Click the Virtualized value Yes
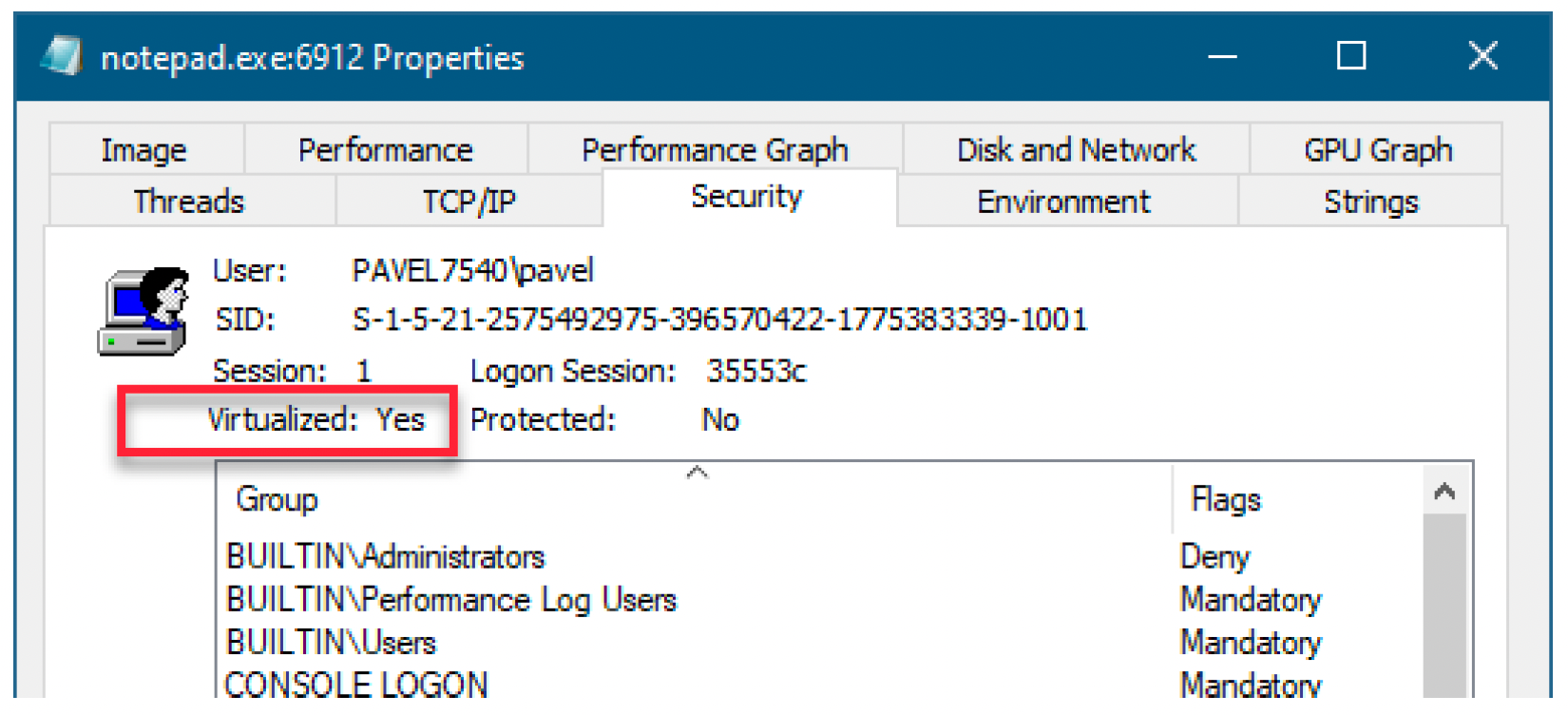This screenshot has height=715, width=1568. tap(400, 419)
